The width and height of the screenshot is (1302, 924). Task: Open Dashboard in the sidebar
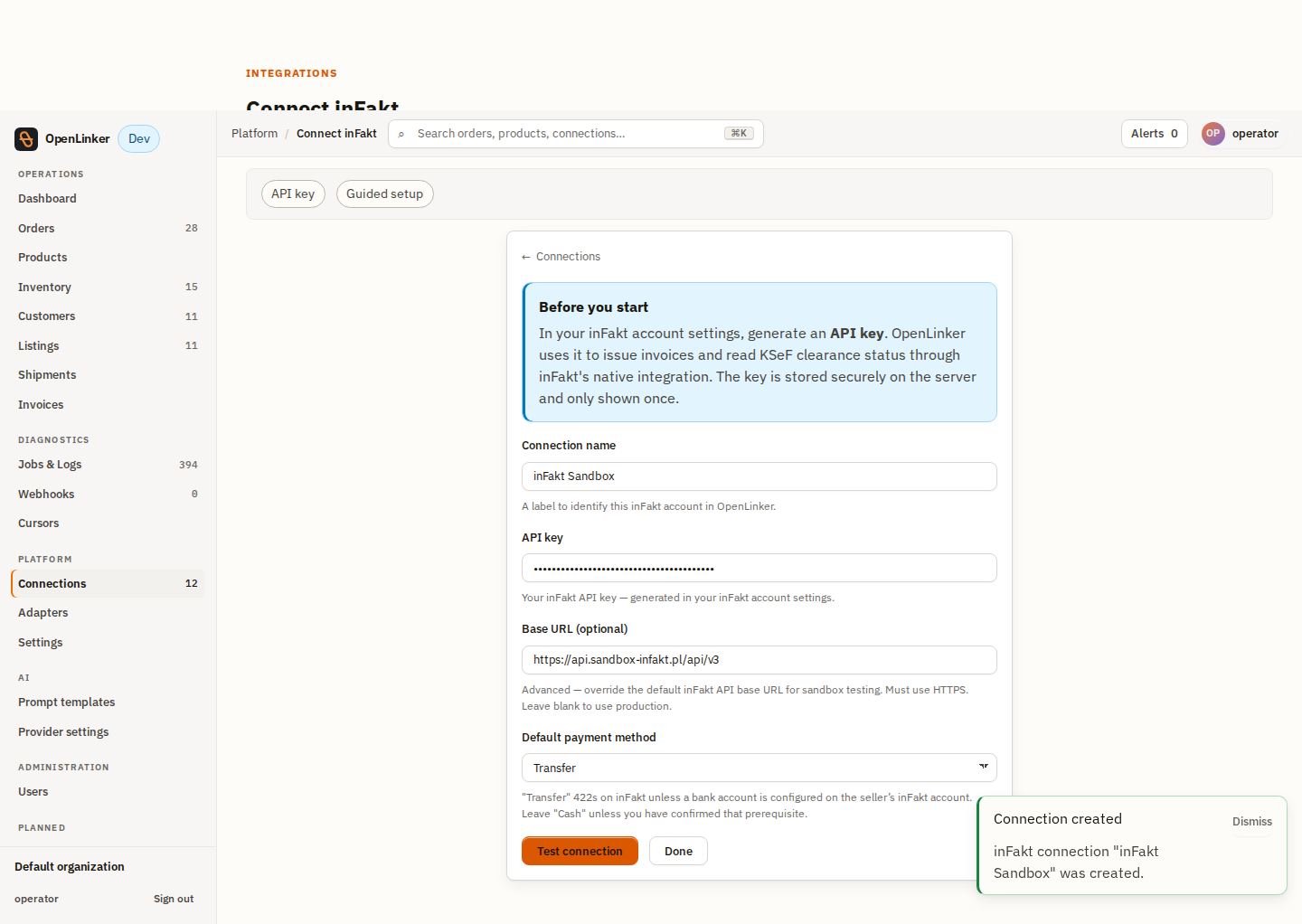(x=108, y=198)
